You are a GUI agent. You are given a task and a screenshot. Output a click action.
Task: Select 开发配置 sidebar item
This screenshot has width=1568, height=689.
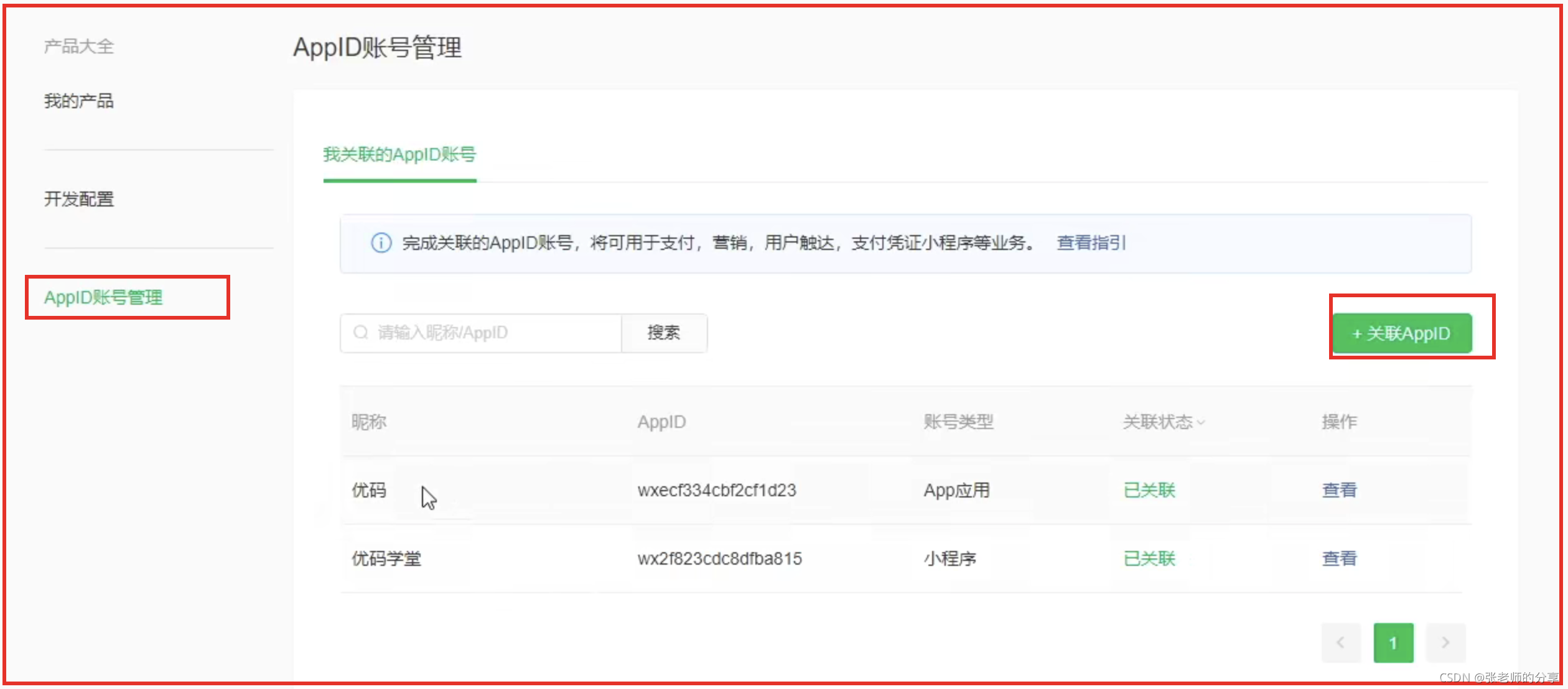pyautogui.click(x=79, y=199)
